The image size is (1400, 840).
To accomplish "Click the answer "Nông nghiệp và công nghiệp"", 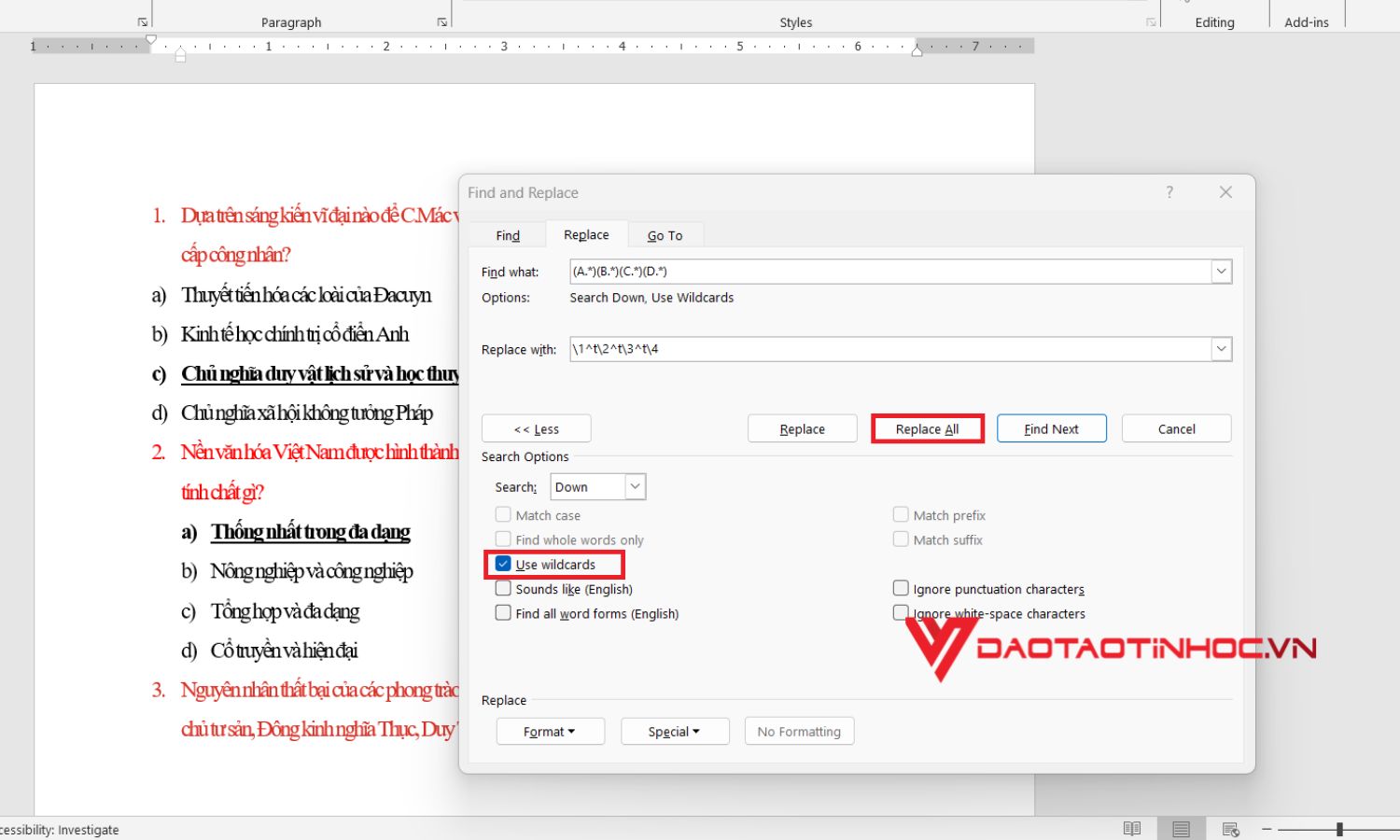I will click(312, 571).
